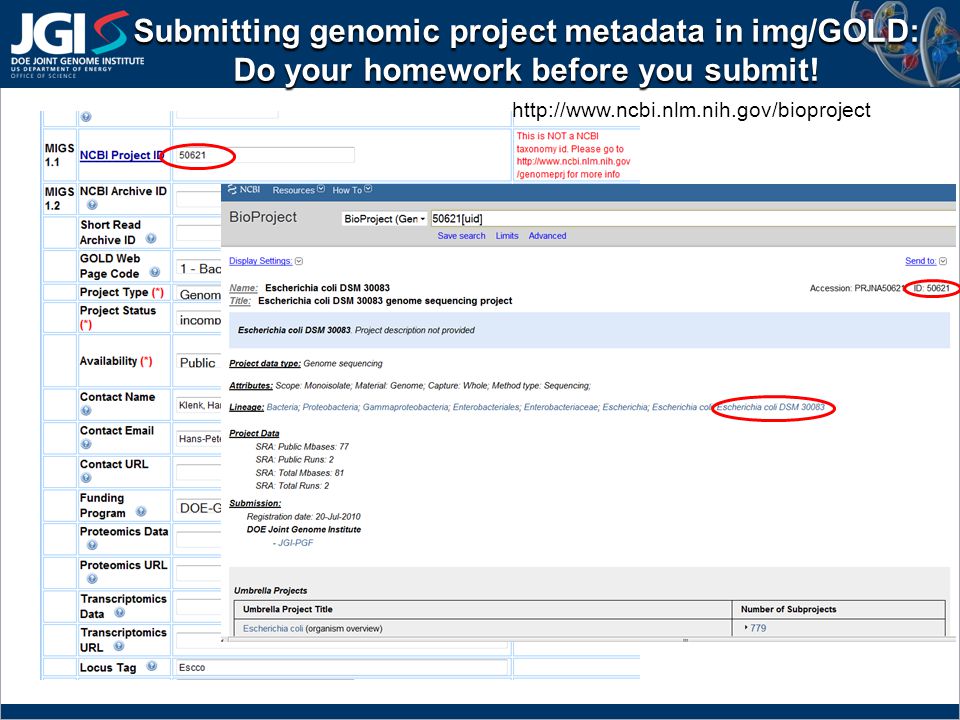
Task: Click SRA: Public Mbases: 77
Action: [302, 446]
